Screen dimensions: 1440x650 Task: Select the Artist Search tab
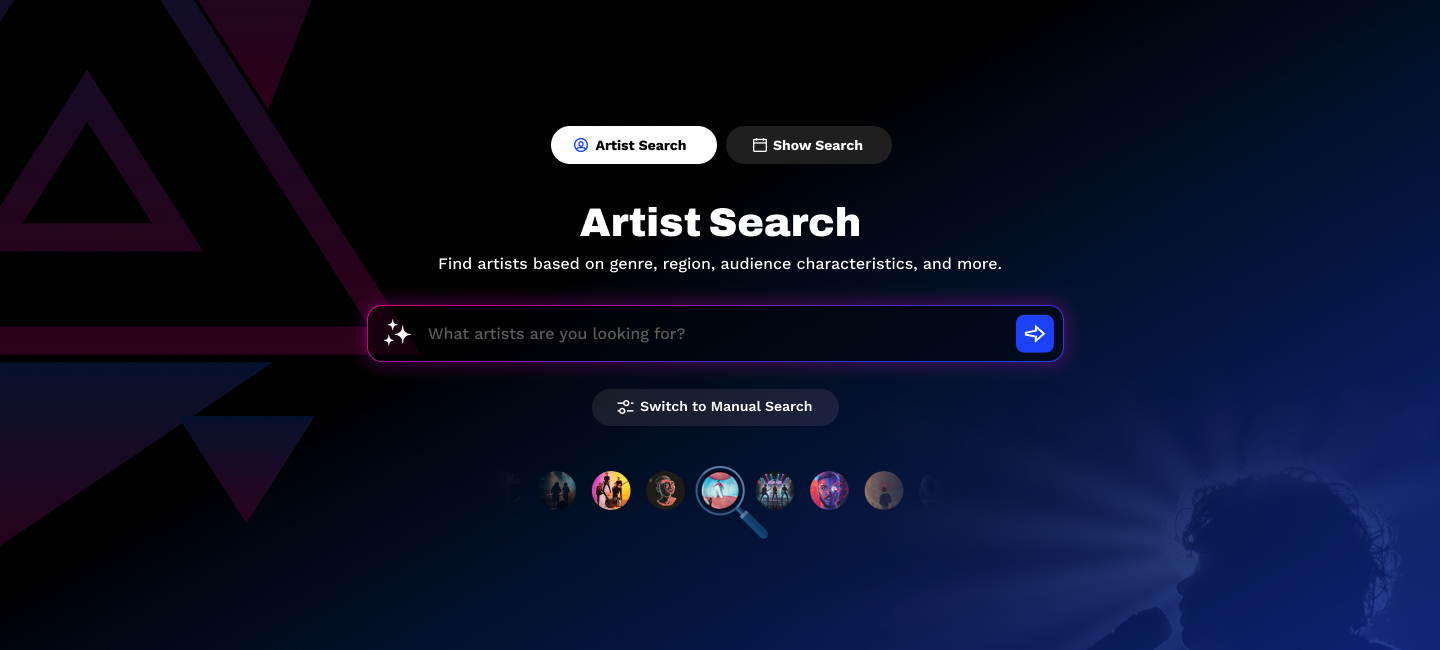634,145
